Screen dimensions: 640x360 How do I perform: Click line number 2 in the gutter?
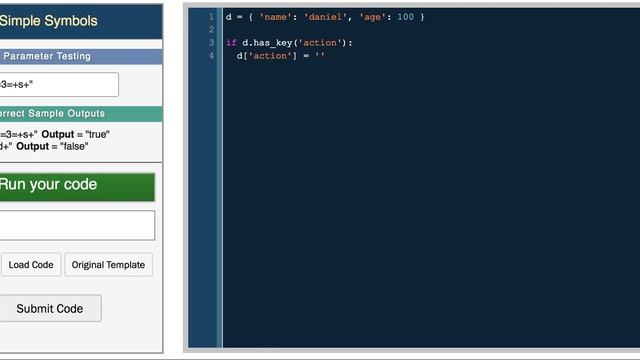(211, 30)
